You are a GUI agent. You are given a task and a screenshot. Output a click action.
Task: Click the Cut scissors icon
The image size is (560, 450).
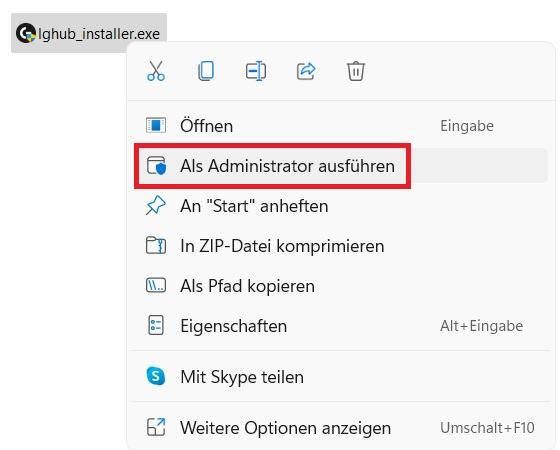click(x=156, y=71)
